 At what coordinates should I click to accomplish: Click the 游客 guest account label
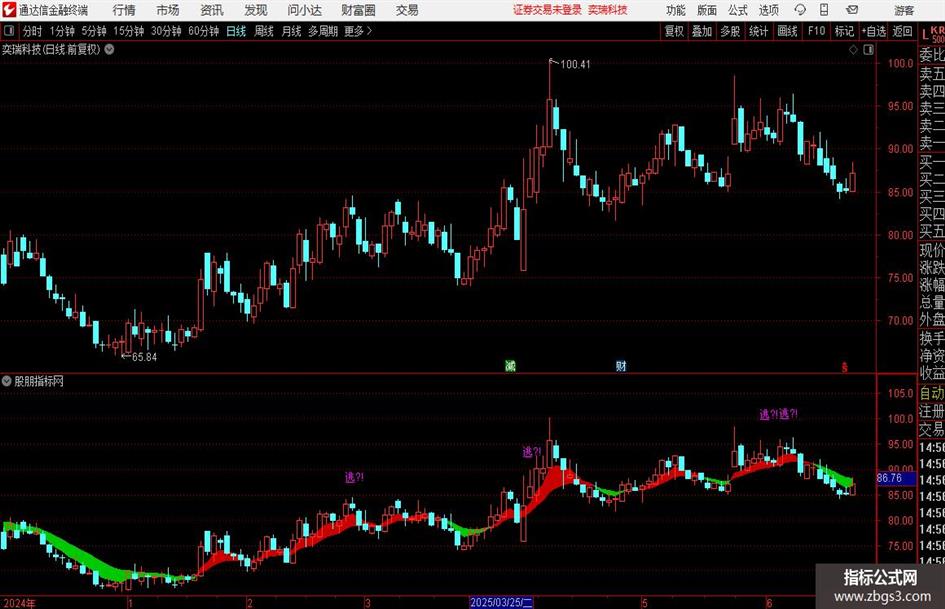[903, 10]
